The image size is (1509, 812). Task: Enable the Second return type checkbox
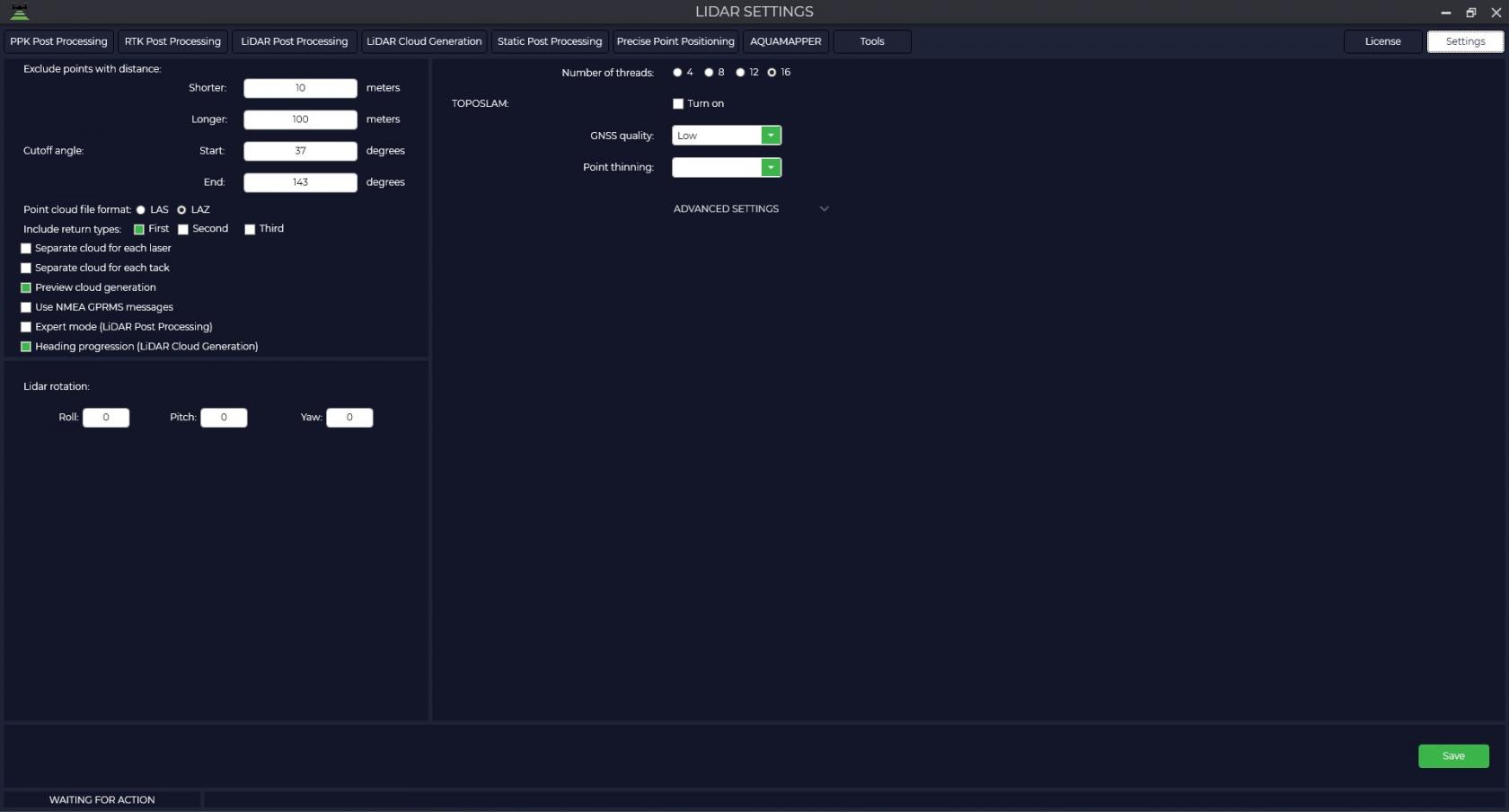[x=183, y=229]
